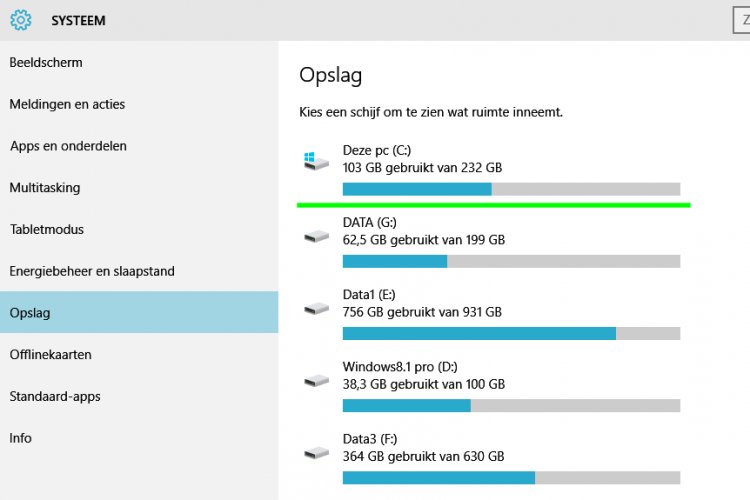Switch to Tabletmodus settings
750x500 pixels.
click(47, 229)
